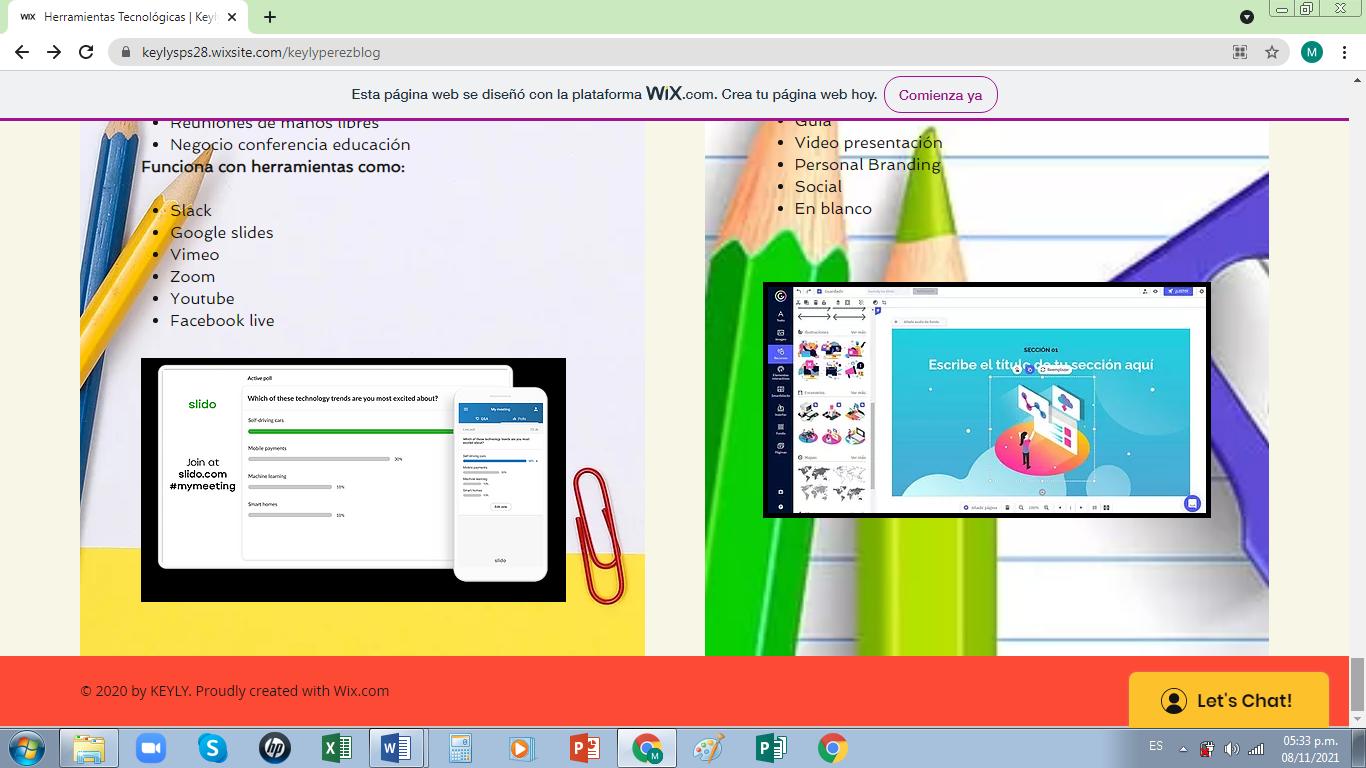The width and height of the screenshot is (1366, 768).
Task: Go forward to the next page
Action: 54,52
